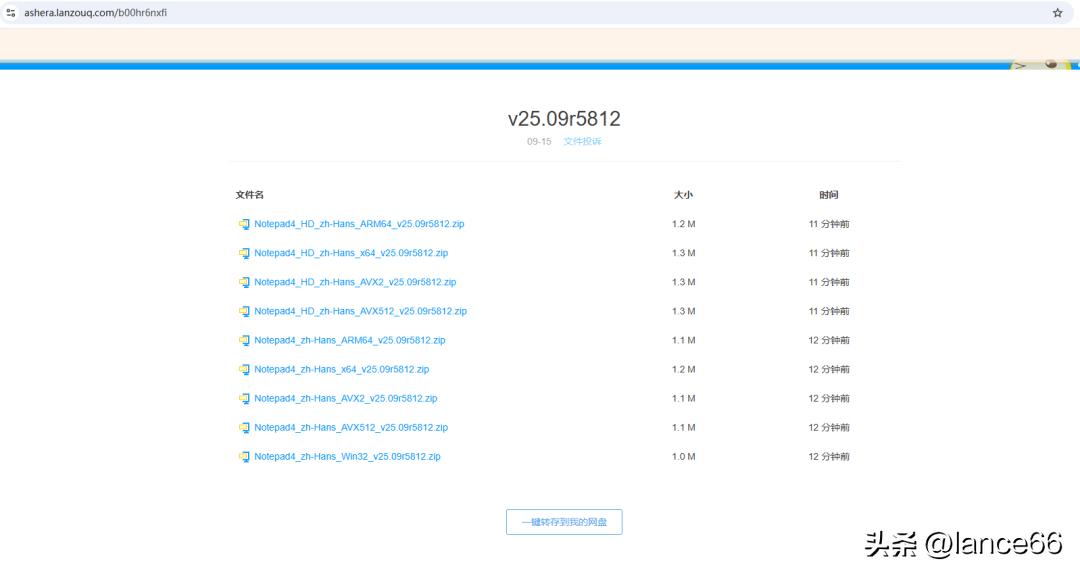Open Notepad4_HD_zh-Hans_x64_v25.09r5812.zip link
The width and height of the screenshot is (1080, 576).
coord(351,253)
